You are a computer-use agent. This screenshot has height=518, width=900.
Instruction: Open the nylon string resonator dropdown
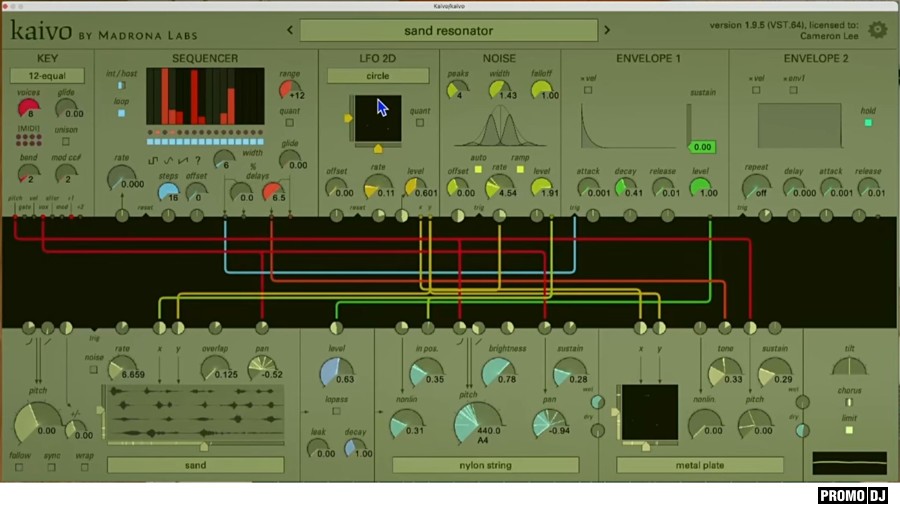pos(485,465)
